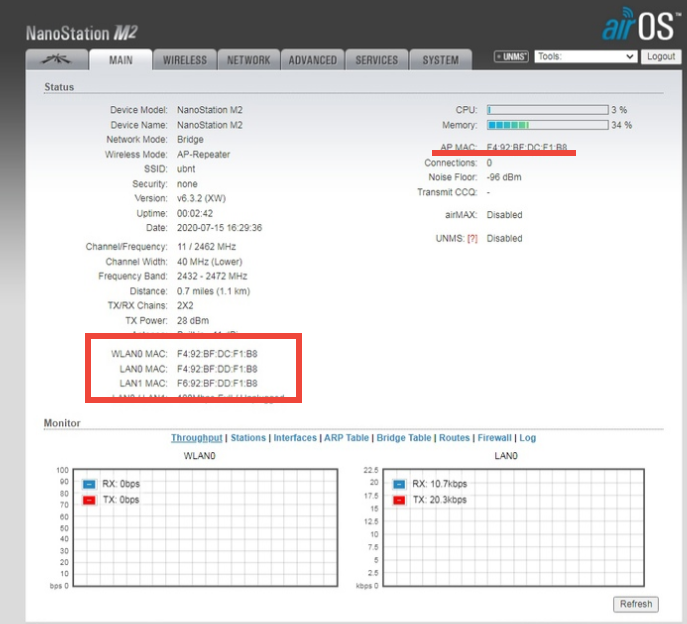Open the Bridge Table link
Screen dimensions: 687x624
coord(404,438)
